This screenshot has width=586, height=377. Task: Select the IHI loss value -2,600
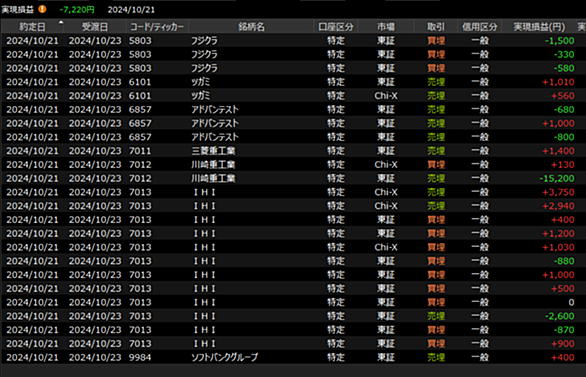pyautogui.click(x=559, y=316)
